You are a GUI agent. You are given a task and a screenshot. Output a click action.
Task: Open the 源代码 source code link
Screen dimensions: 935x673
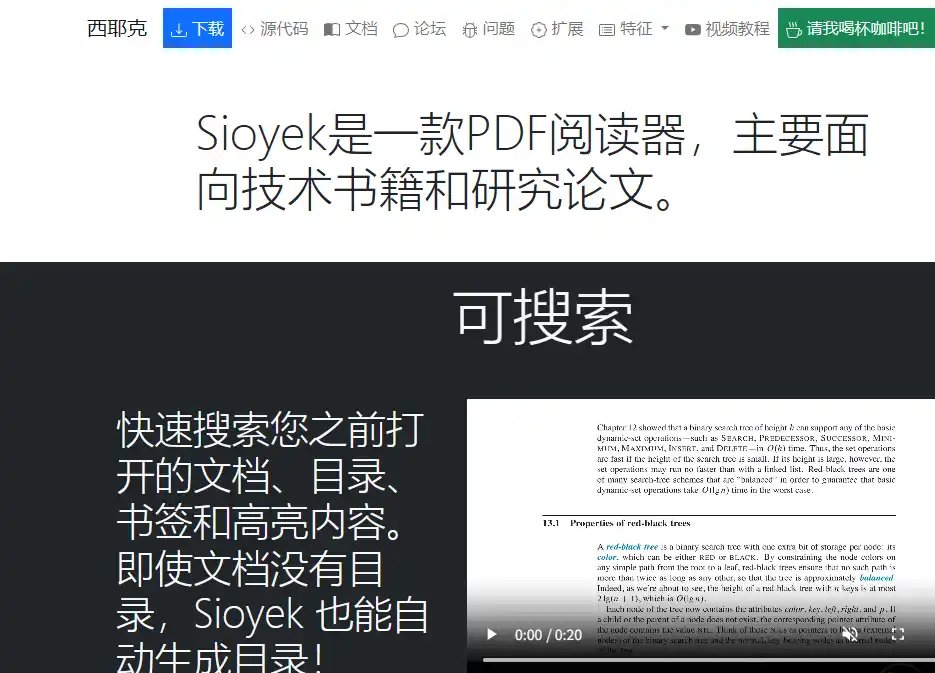point(275,29)
